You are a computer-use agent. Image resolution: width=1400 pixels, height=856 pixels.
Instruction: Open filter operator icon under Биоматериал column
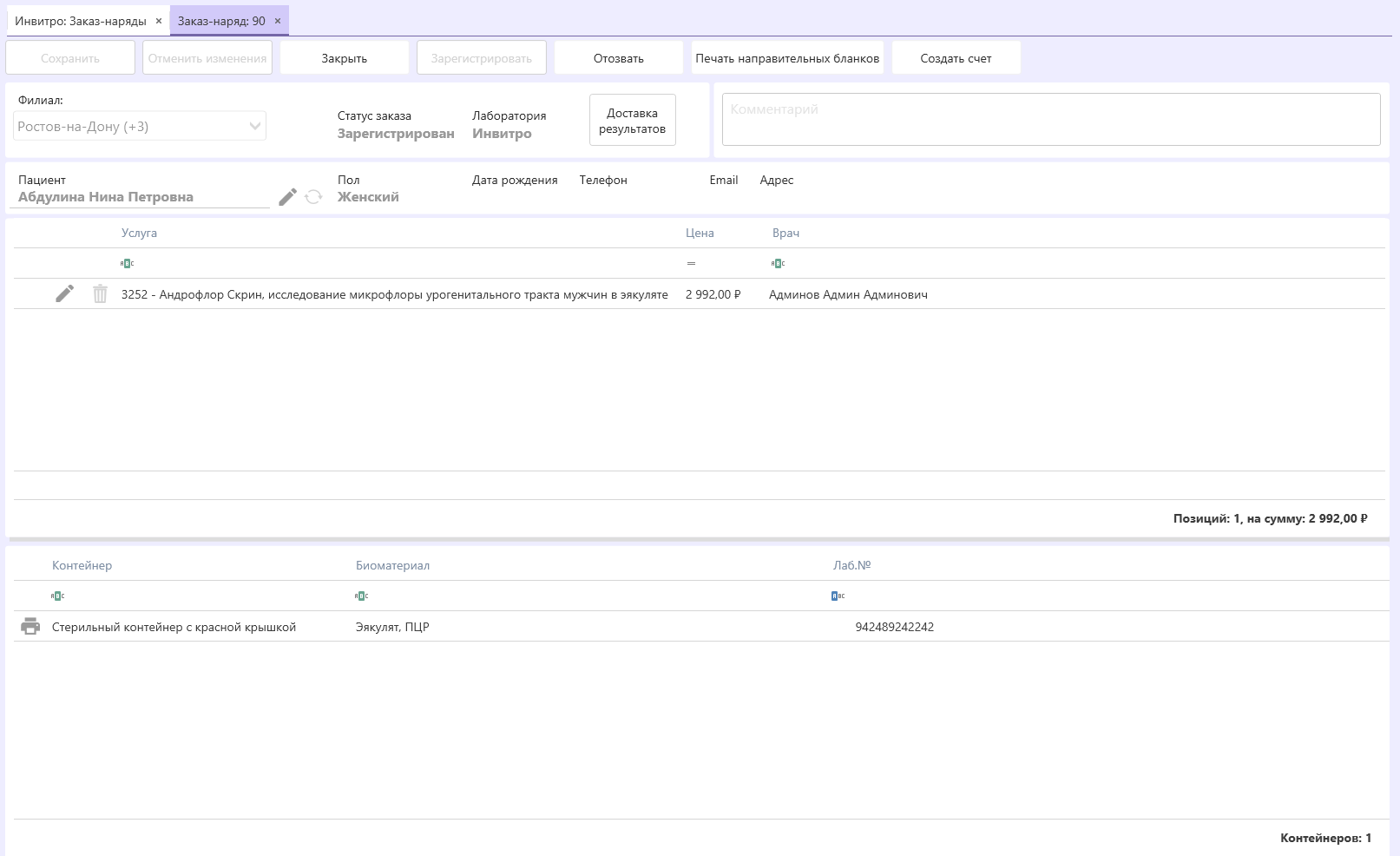pyautogui.click(x=361, y=596)
